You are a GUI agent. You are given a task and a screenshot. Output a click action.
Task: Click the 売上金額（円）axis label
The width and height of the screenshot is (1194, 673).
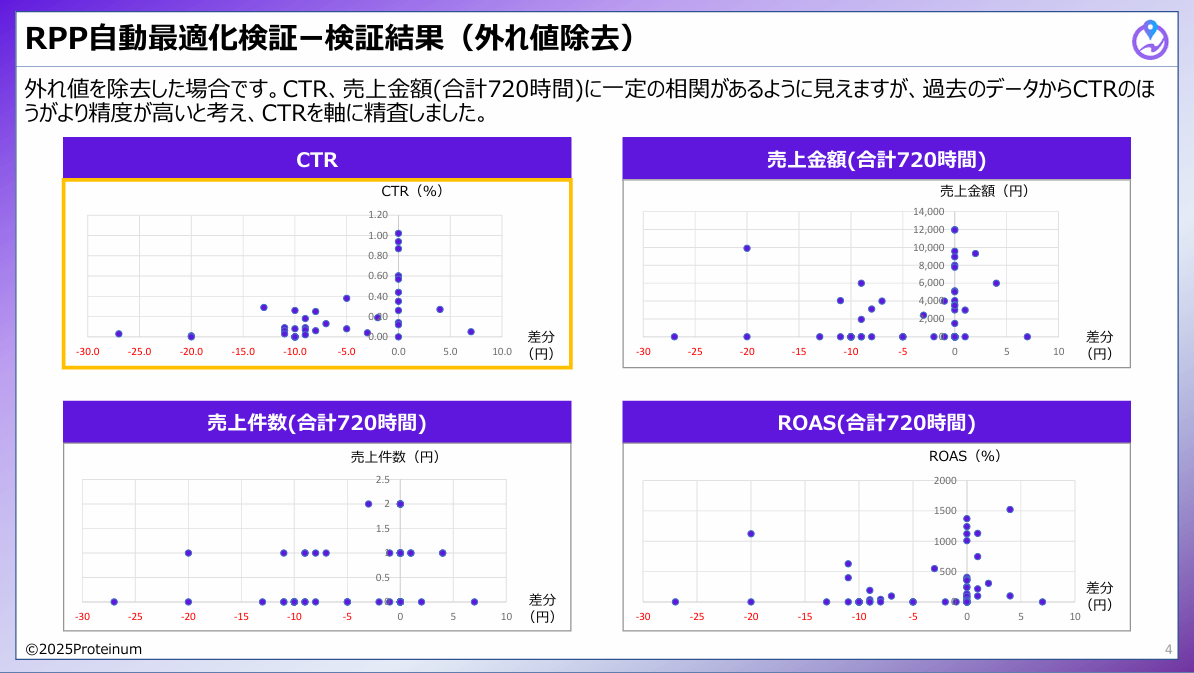pyautogui.click(x=985, y=190)
